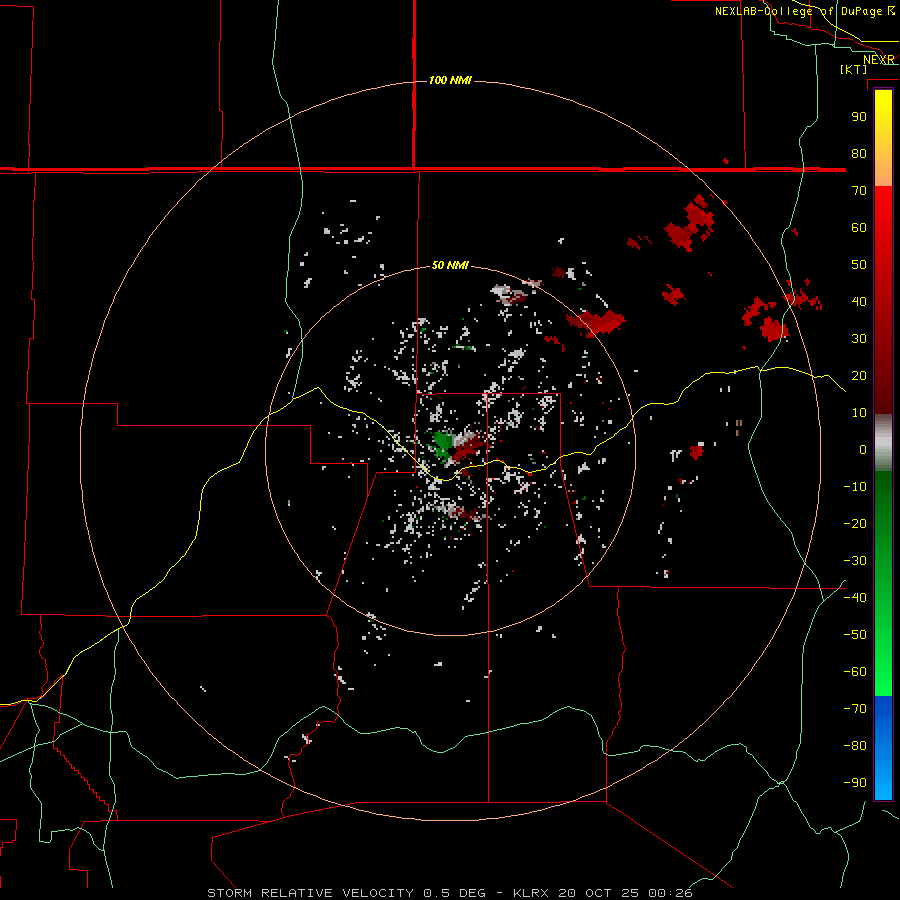The height and width of the screenshot is (900, 900).
Task: Click the -10 value on velocity scale
Action: [855, 487]
